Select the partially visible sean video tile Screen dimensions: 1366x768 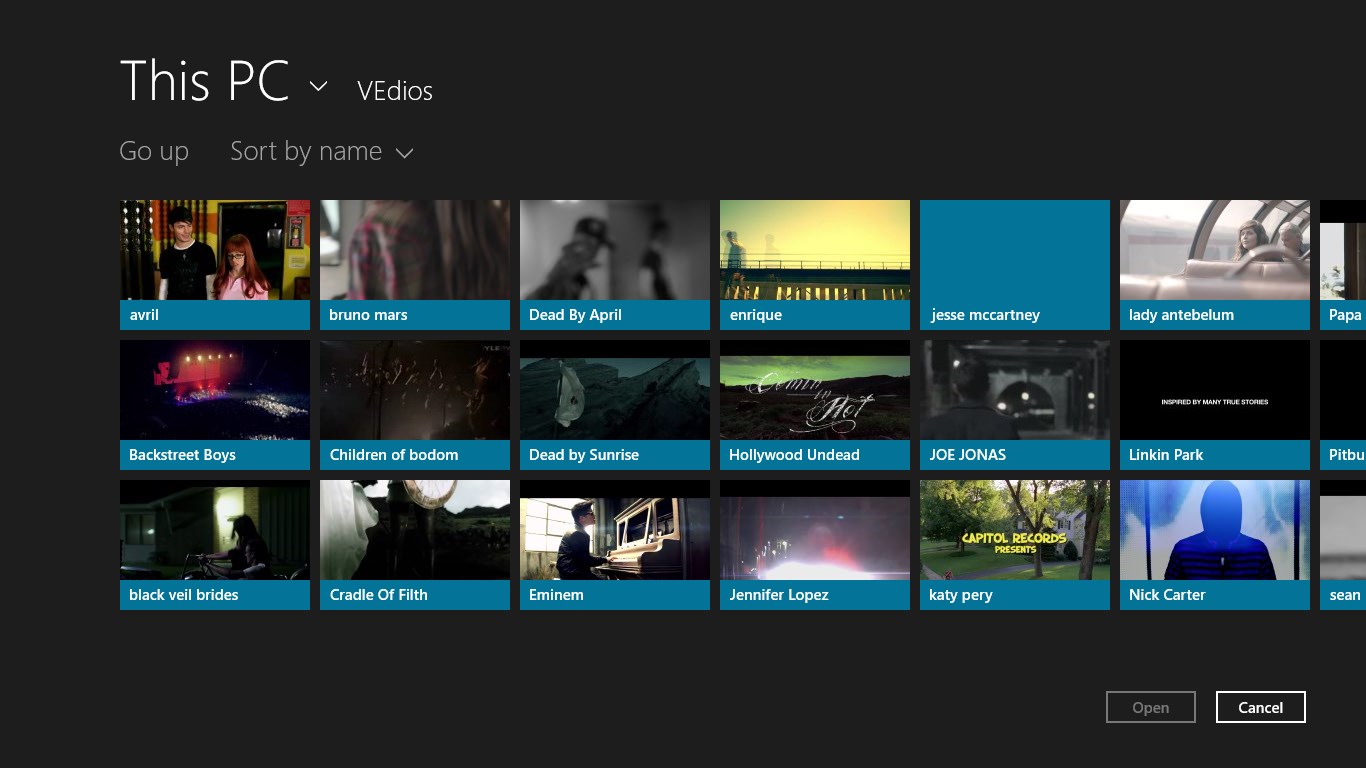coord(1343,545)
